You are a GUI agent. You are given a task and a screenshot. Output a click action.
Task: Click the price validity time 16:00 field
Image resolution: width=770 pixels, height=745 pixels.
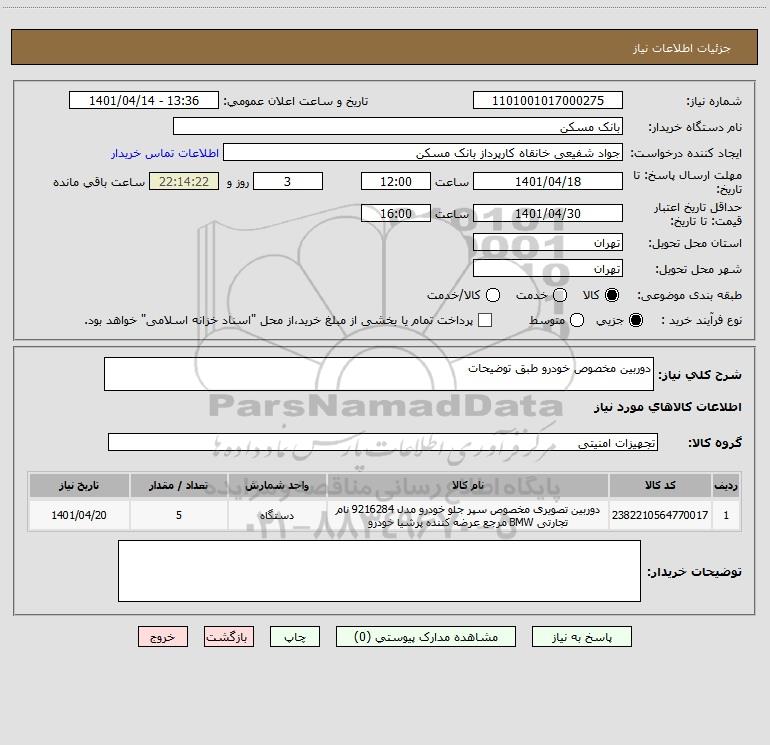coord(396,213)
